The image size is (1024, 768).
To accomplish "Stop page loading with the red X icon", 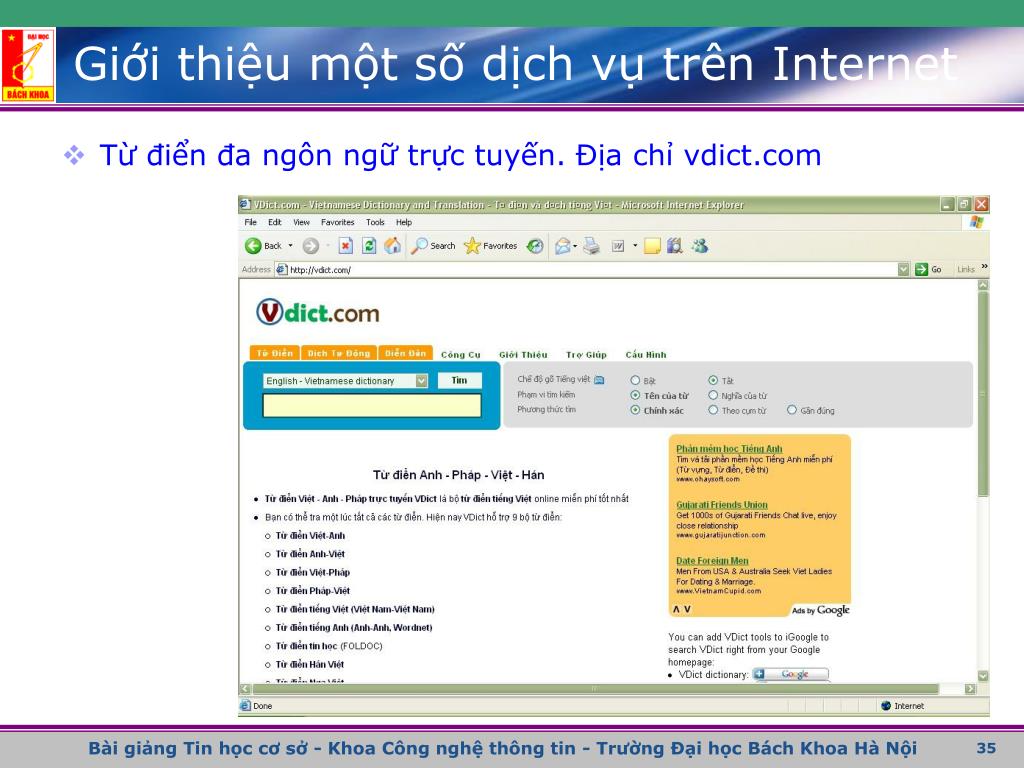I will coord(345,246).
